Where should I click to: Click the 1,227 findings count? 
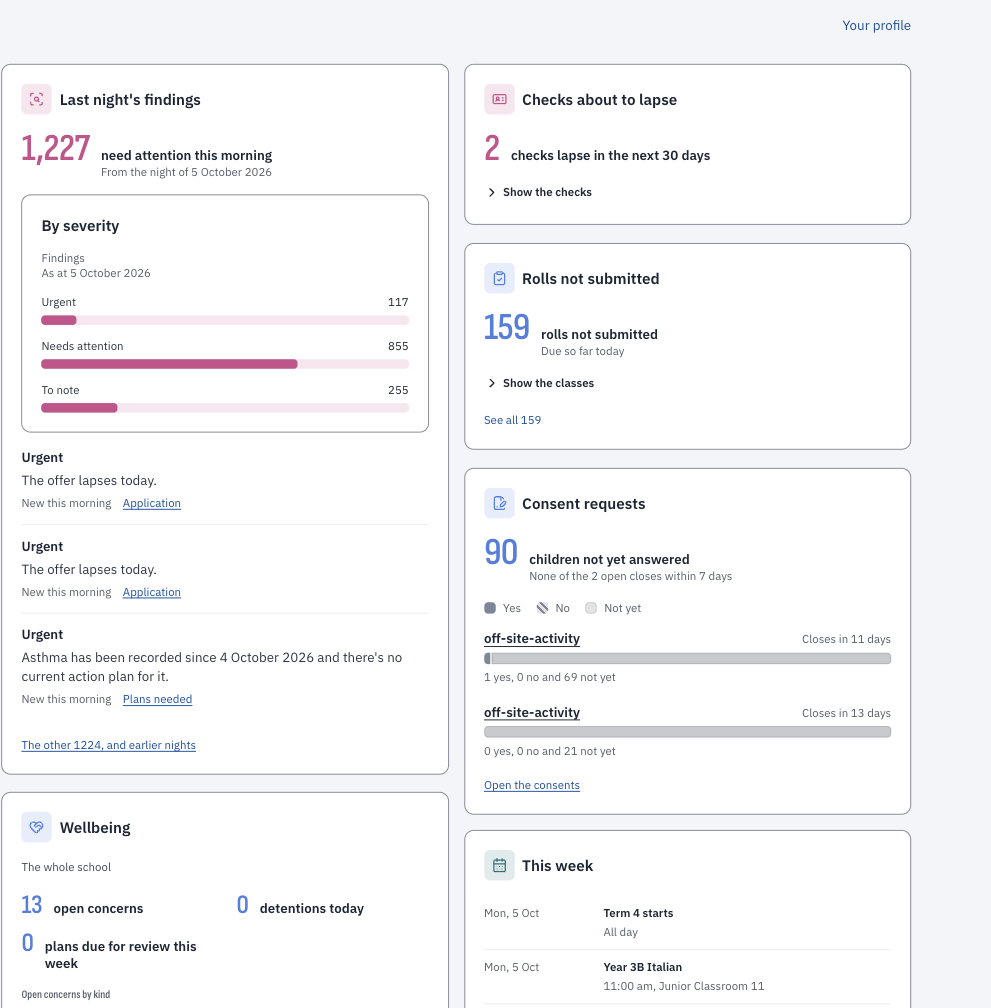pyautogui.click(x=56, y=148)
